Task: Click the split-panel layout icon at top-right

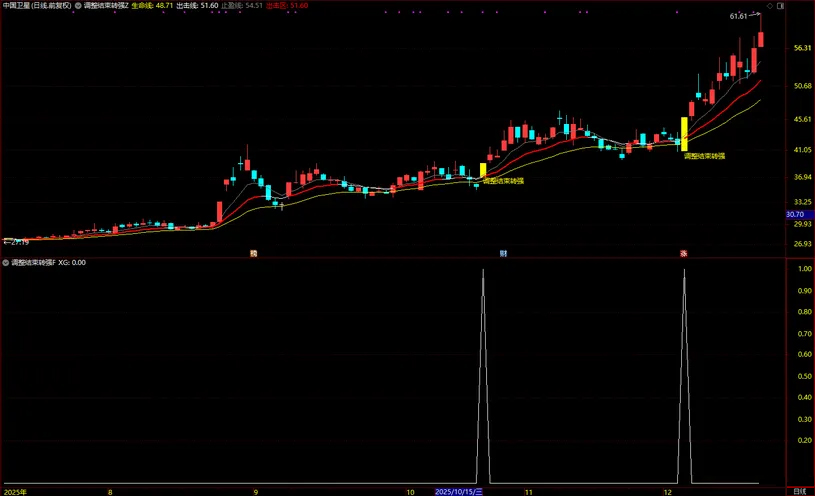Action: (x=780, y=6)
